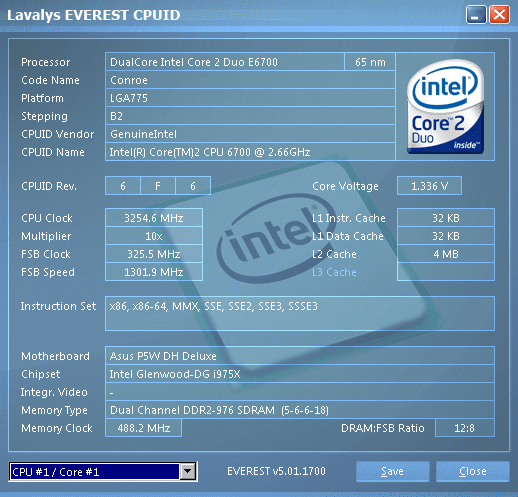Click the Instruction Set label
The height and width of the screenshot is (497, 518).
[x=58, y=306]
